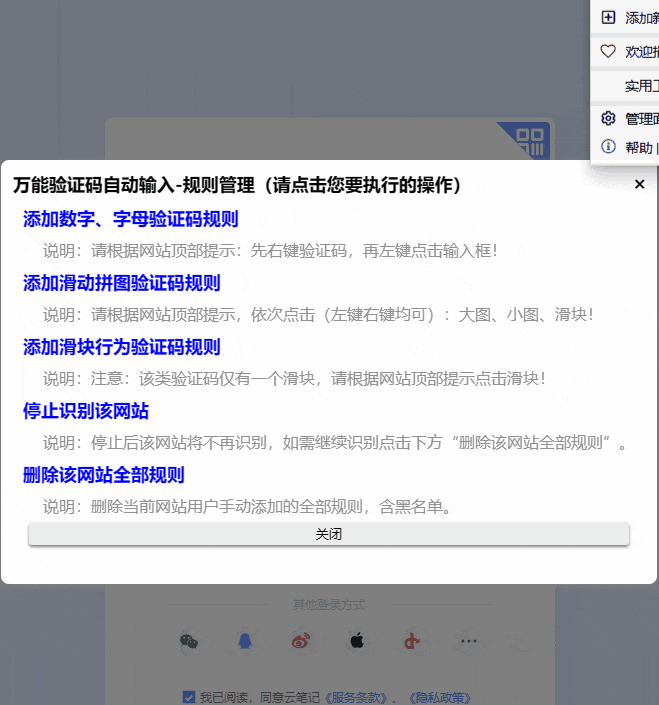Click the info help icon

(x=608, y=147)
